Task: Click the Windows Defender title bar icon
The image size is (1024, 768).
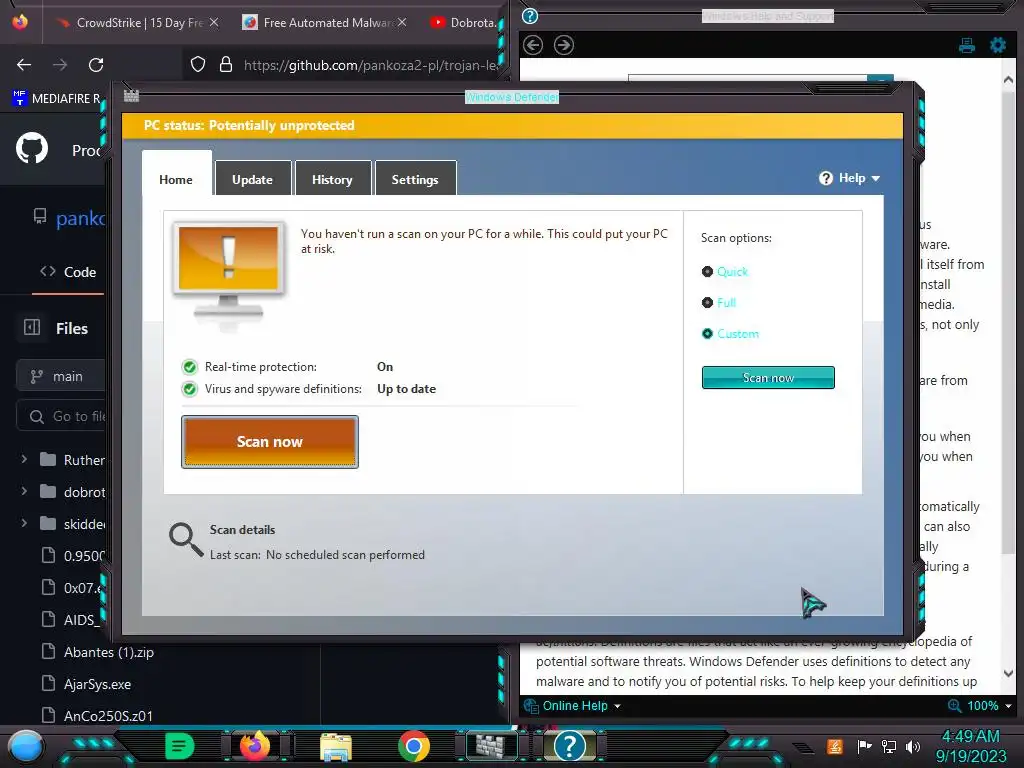Action: click(131, 96)
